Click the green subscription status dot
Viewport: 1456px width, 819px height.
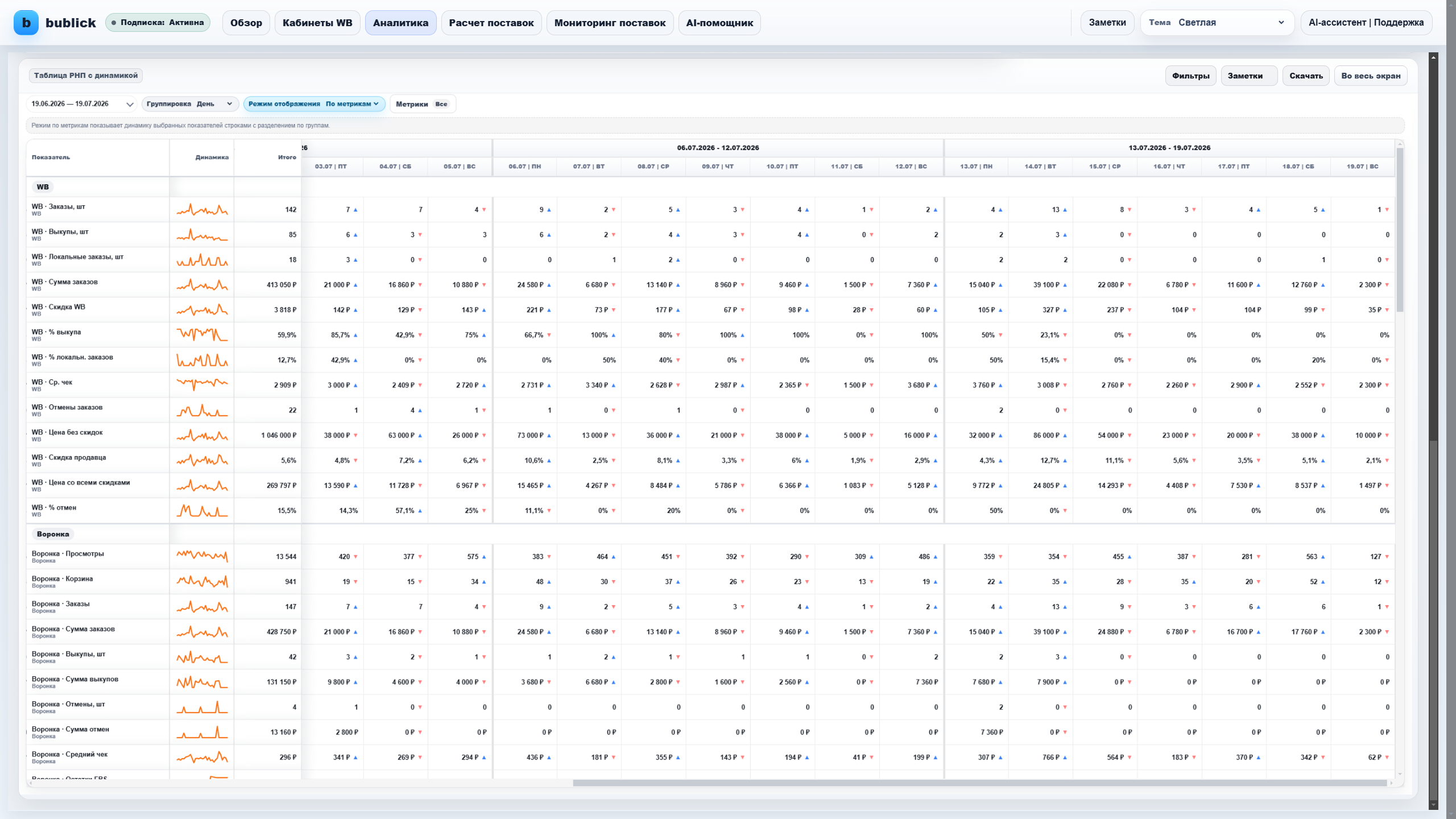(114, 23)
